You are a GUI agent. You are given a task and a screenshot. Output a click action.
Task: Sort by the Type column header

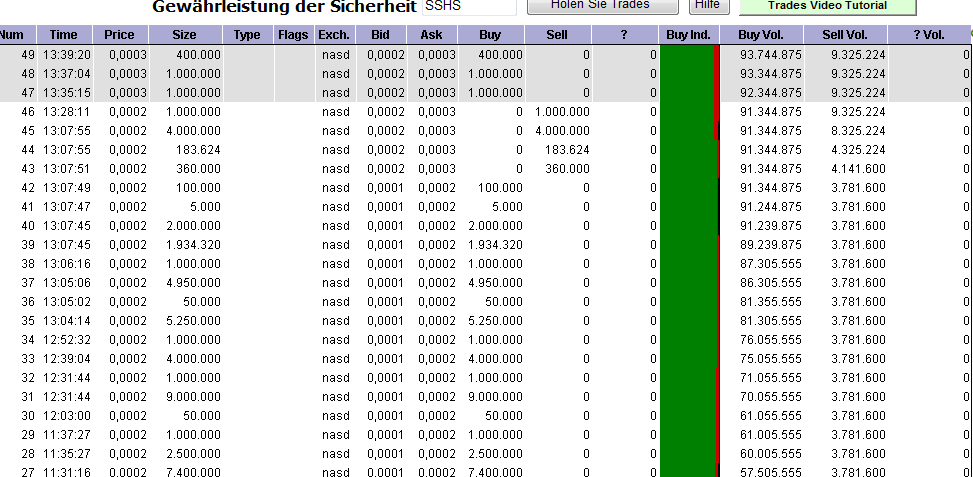click(x=248, y=35)
